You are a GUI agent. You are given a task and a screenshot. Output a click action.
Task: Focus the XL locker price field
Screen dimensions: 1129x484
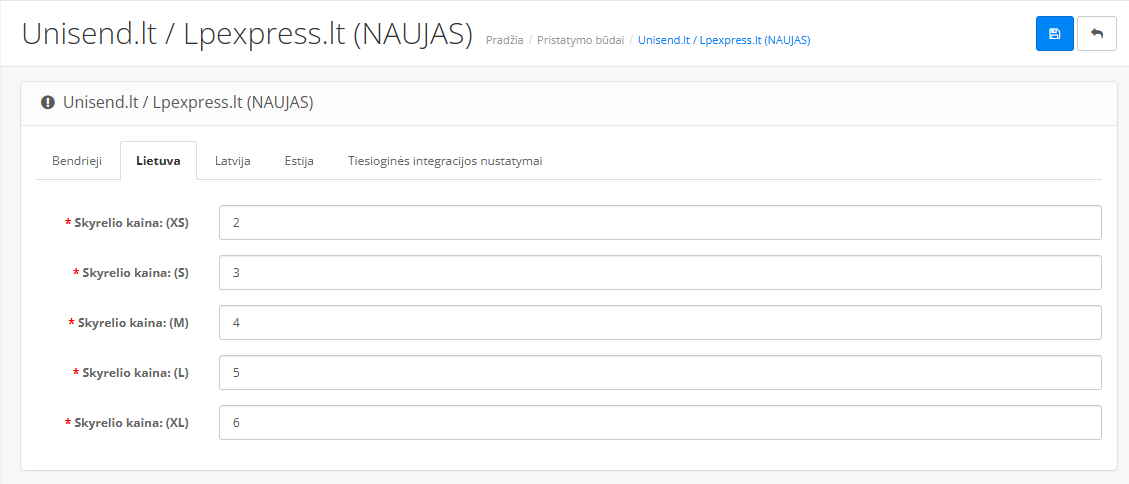coord(660,423)
